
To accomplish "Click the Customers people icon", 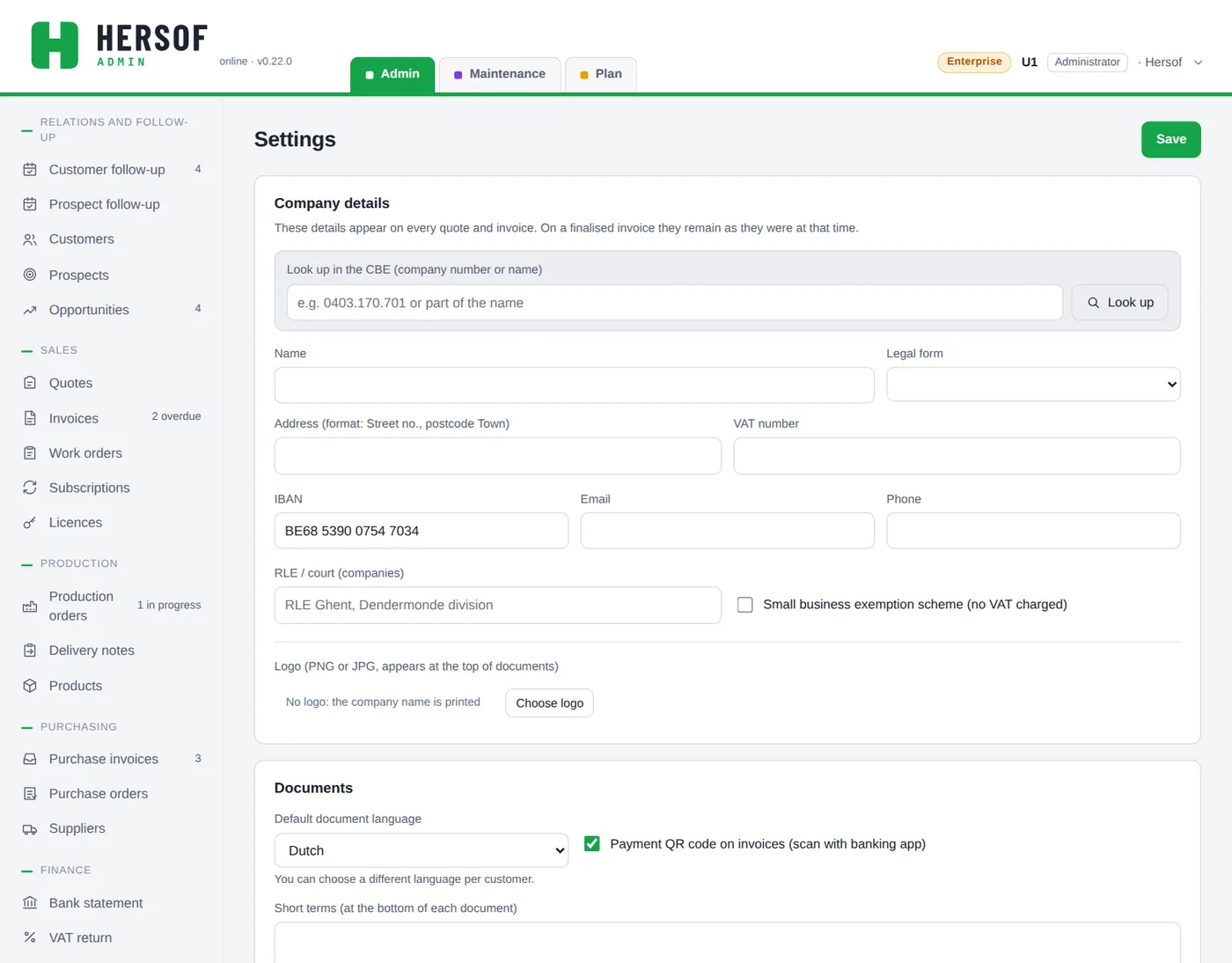I will coord(30,239).
